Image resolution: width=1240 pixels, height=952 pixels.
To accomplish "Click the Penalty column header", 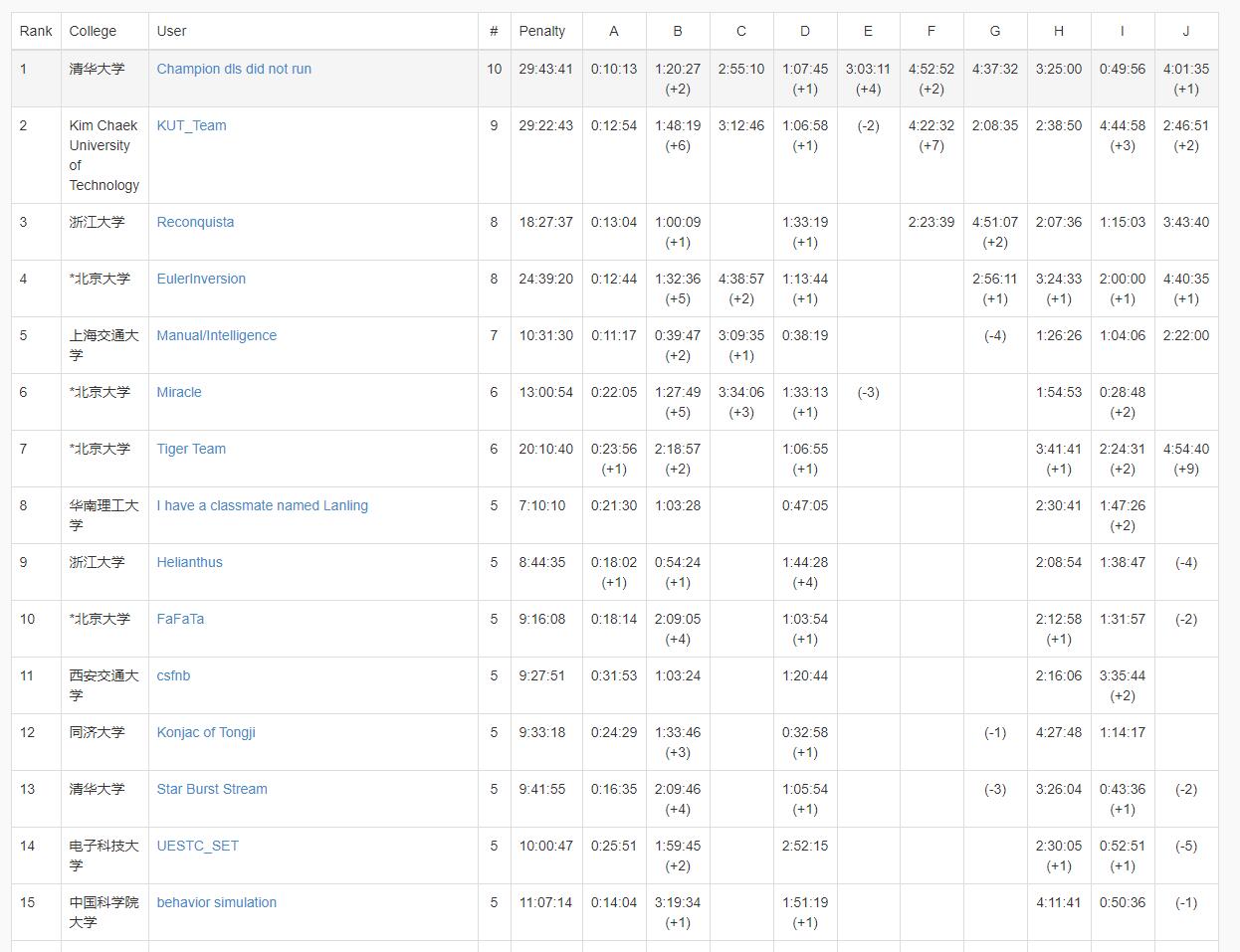I will (x=542, y=31).
